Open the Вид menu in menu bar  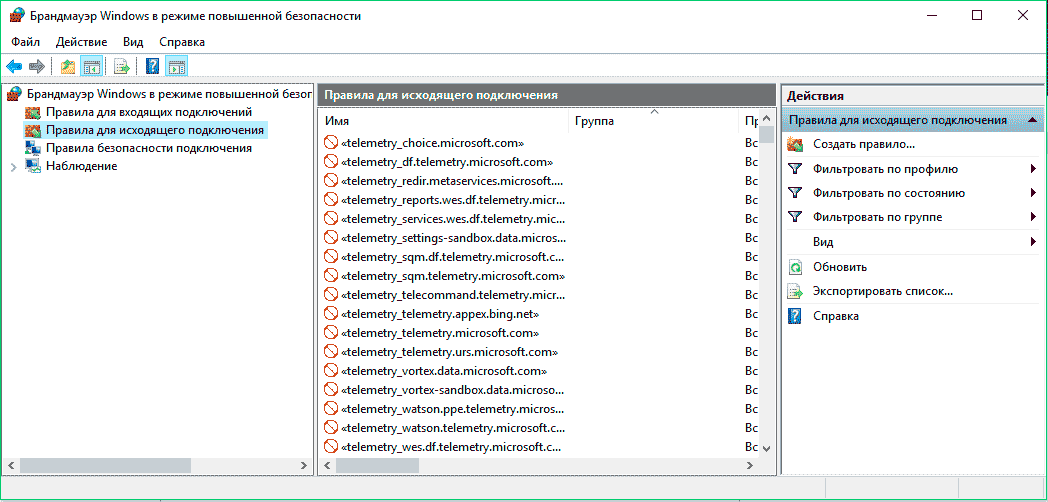pyautogui.click(x=133, y=41)
